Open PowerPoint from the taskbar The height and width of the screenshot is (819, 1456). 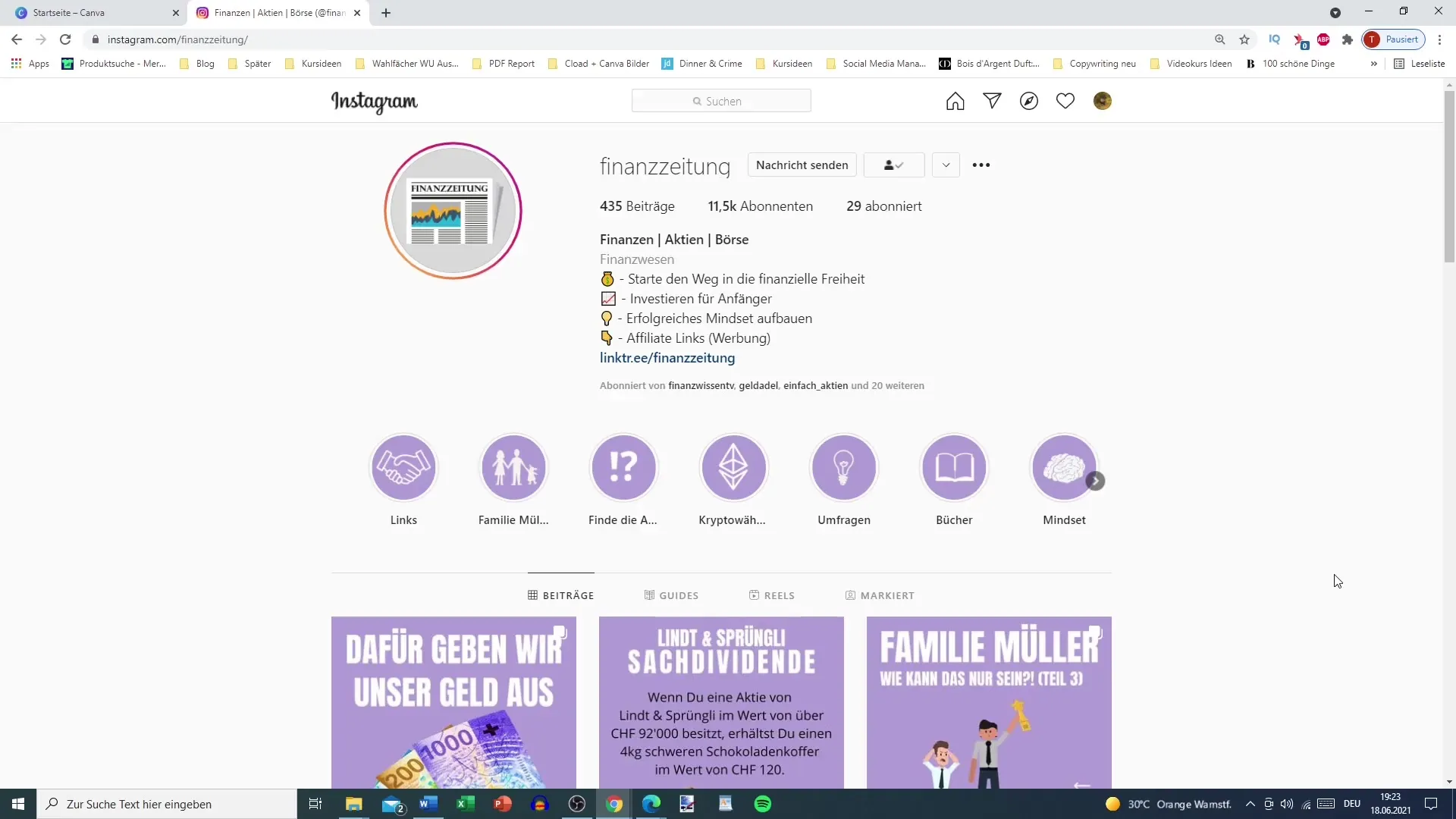503,804
